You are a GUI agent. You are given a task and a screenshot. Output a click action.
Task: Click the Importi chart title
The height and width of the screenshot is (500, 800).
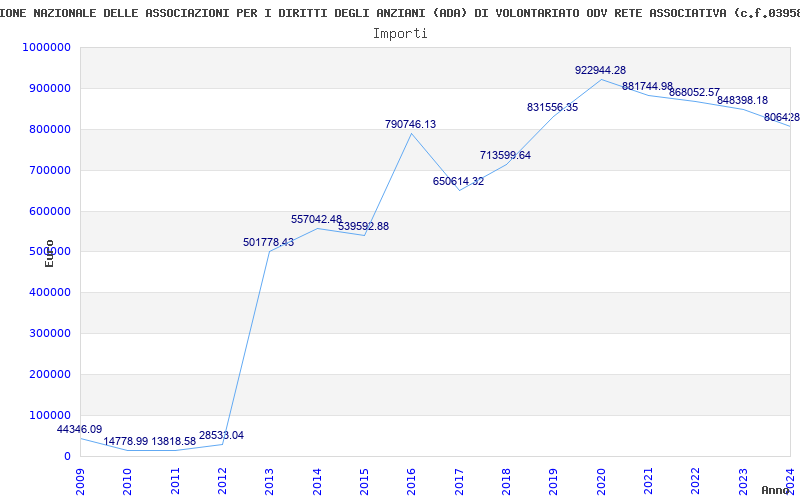coord(400,34)
